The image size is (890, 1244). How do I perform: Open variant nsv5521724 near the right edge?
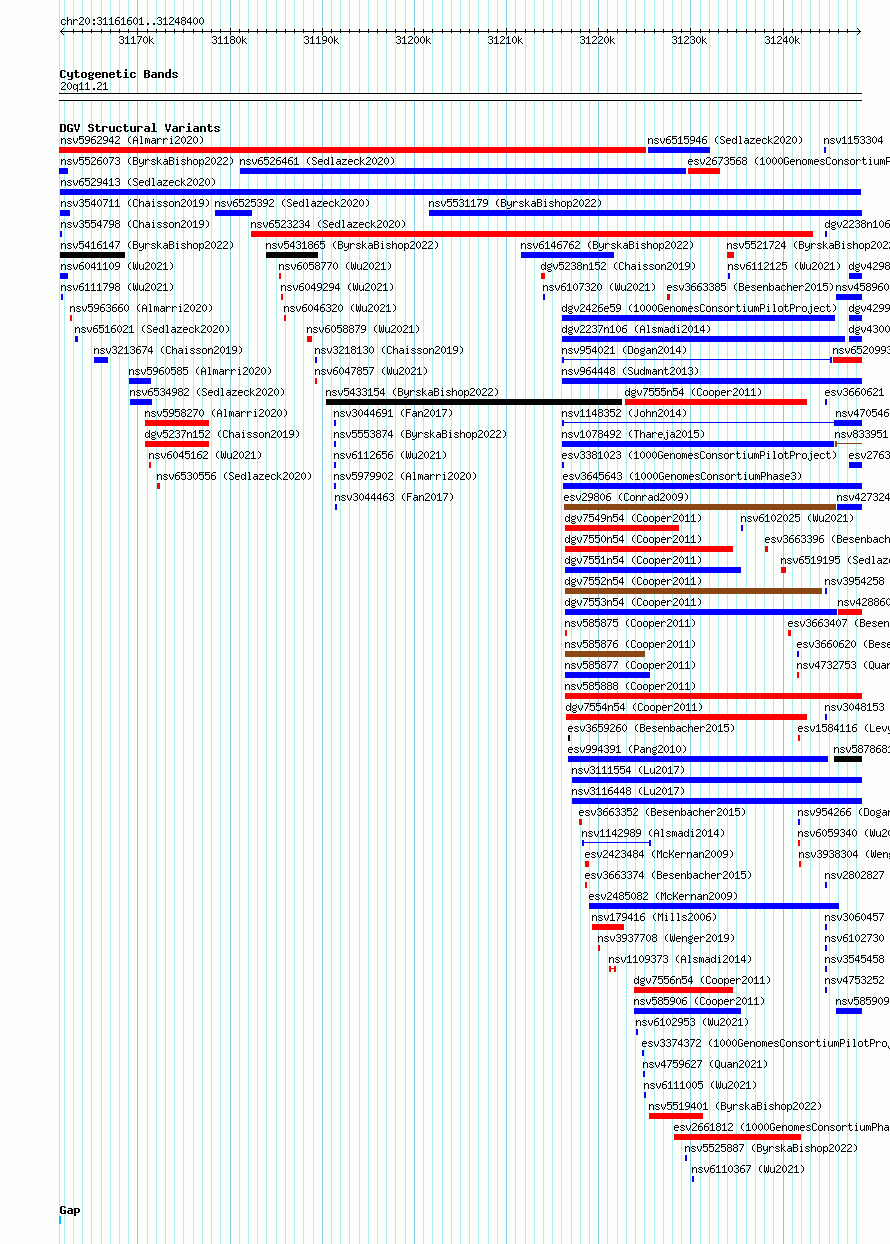(x=808, y=246)
